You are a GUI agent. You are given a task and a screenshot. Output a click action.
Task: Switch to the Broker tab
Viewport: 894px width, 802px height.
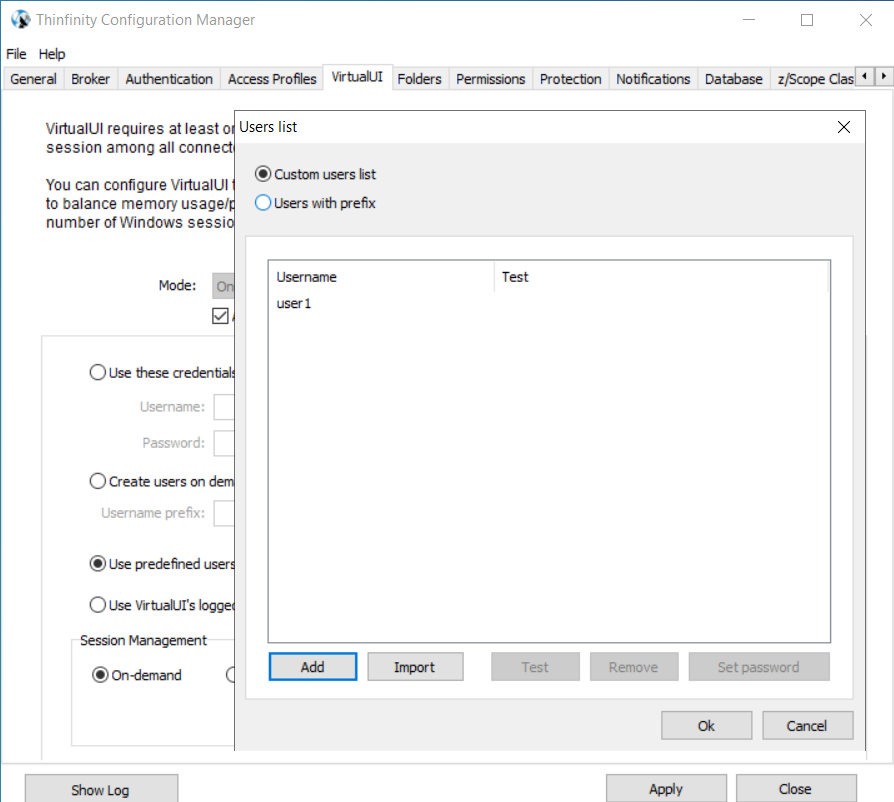click(90, 79)
